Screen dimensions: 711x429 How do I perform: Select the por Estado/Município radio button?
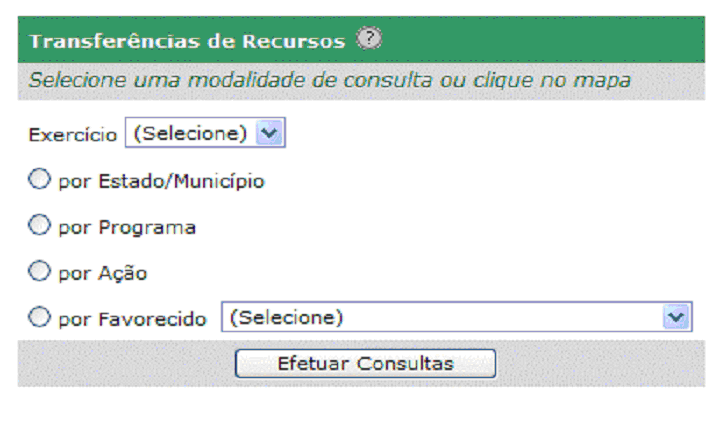pos(39,180)
